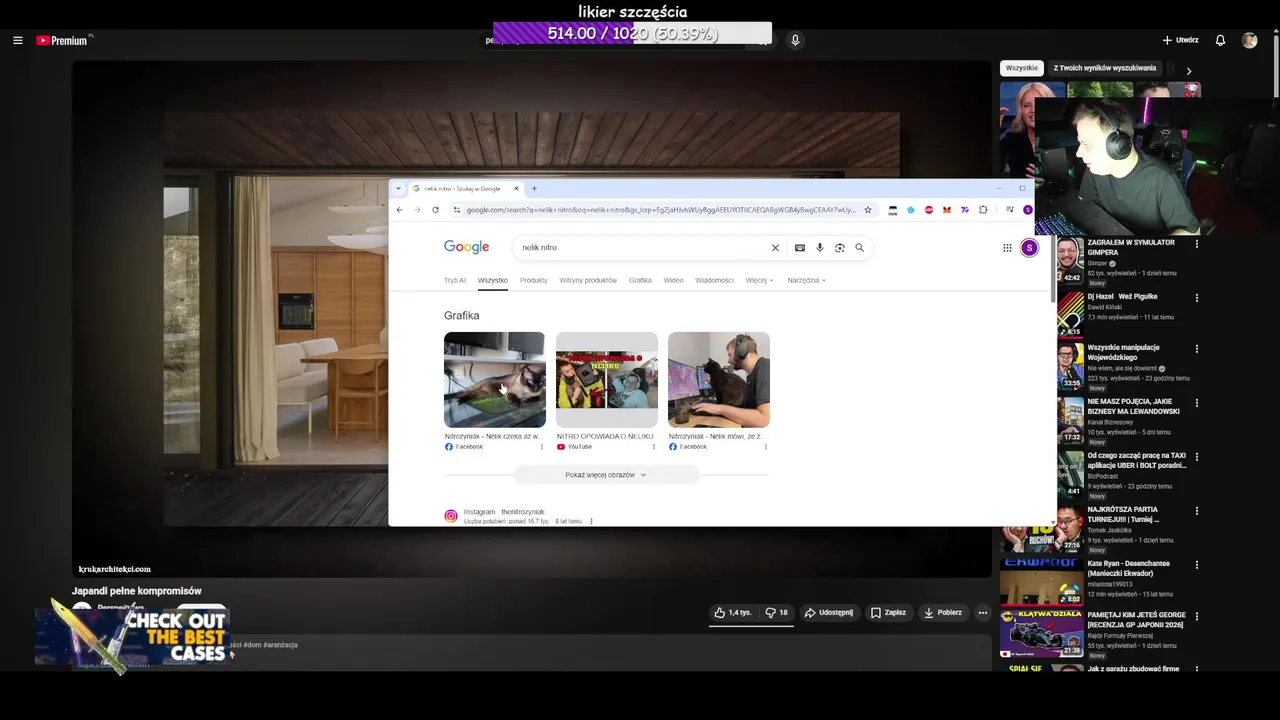The image size is (1280, 720).
Task: Open thumbnail of Od czego zacząć pracę na TAXI
Action: click(x=1070, y=475)
